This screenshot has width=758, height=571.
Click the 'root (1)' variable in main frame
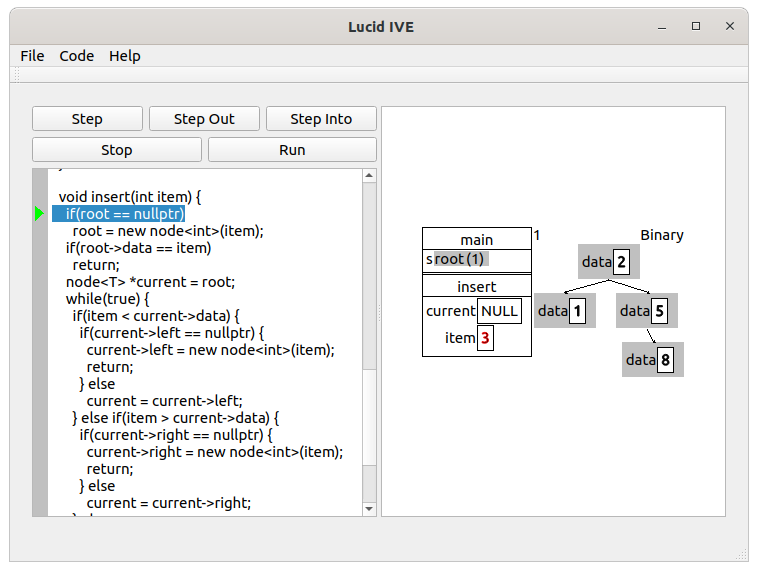point(461,259)
